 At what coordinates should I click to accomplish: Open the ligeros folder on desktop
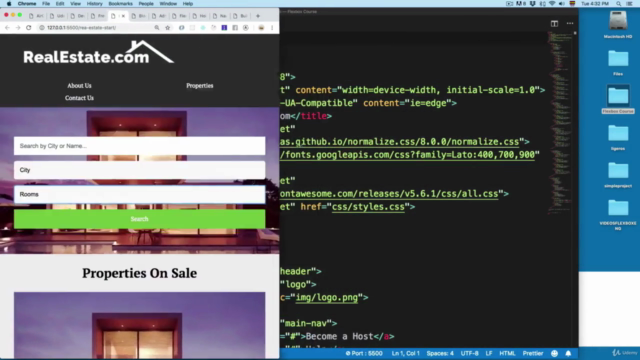coord(618,133)
